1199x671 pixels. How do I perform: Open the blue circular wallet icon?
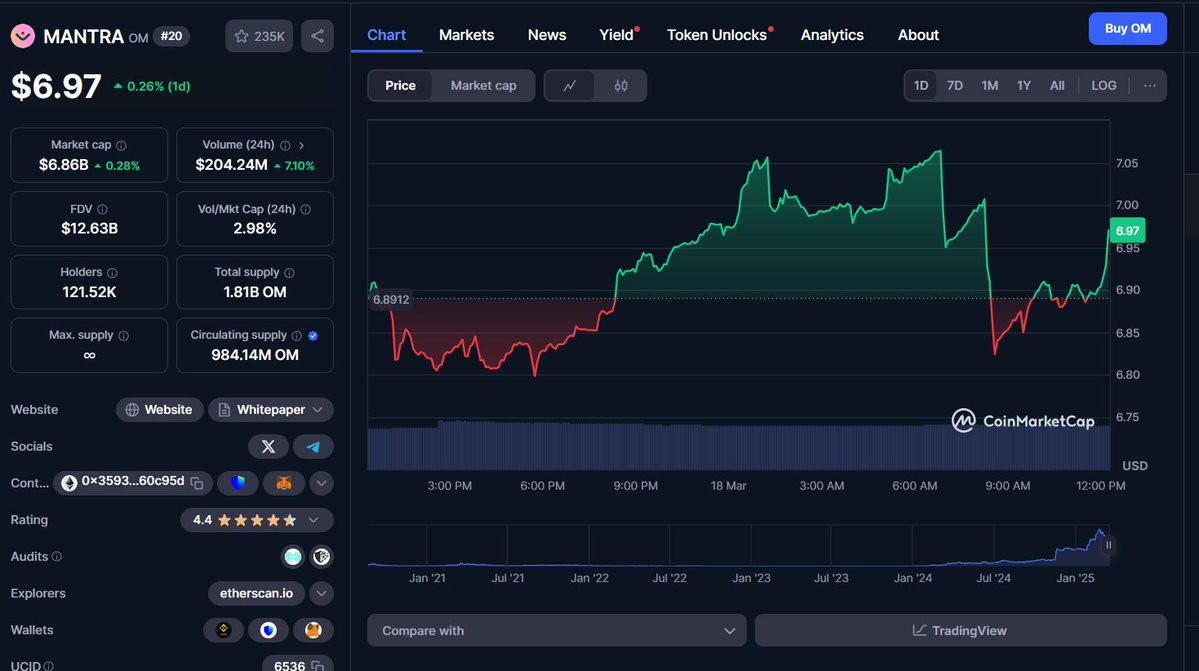coord(268,630)
